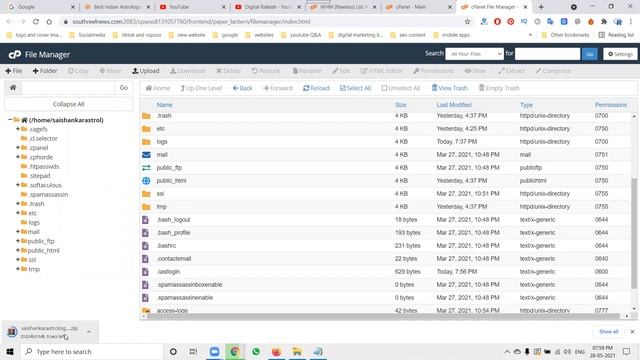Click the Back navigation button
Image resolution: width=640 pixels, height=360 pixels.
pyautogui.click(x=242, y=88)
